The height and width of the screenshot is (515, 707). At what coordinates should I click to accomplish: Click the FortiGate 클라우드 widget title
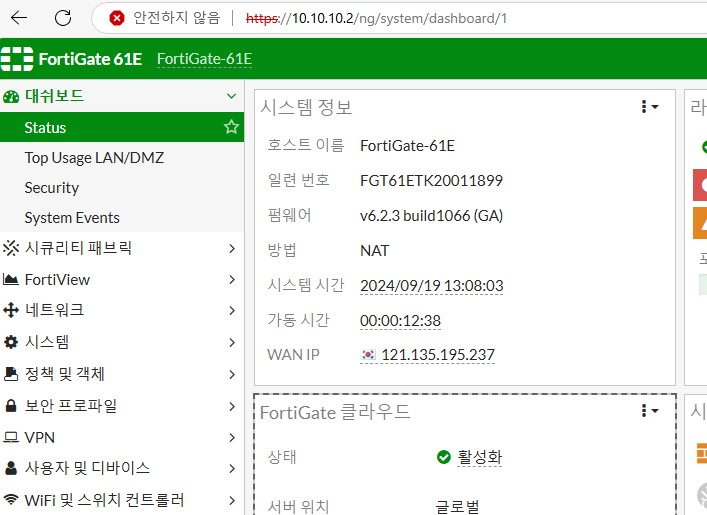pos(335,412)
